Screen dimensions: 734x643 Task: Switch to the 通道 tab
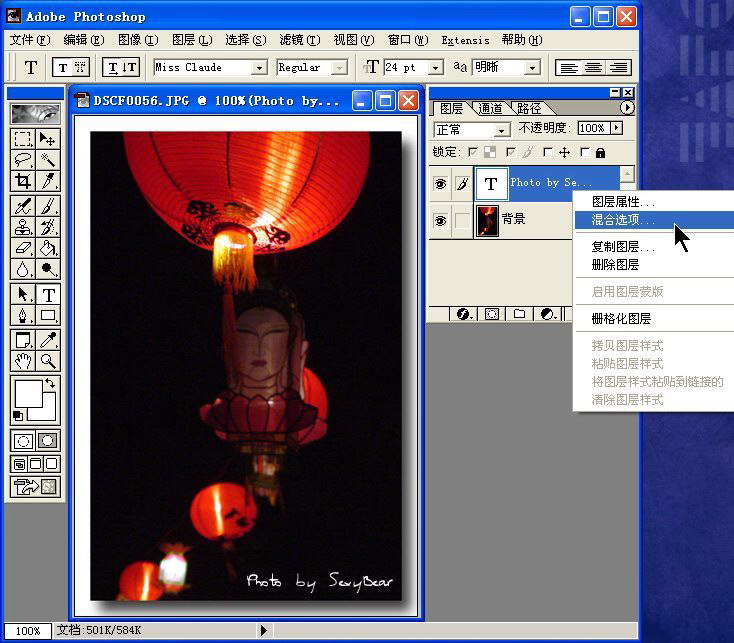pos(490,108)
